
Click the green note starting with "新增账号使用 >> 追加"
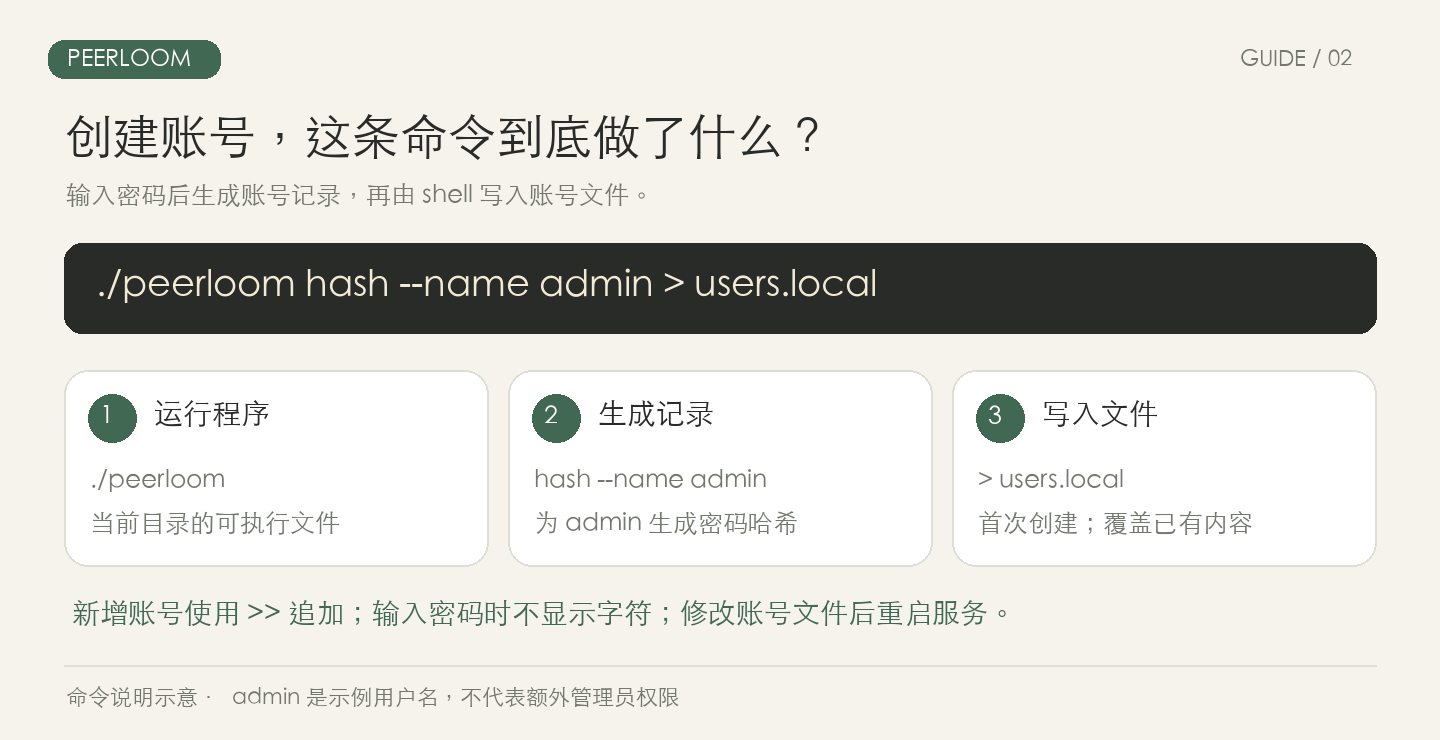point(541,613)
